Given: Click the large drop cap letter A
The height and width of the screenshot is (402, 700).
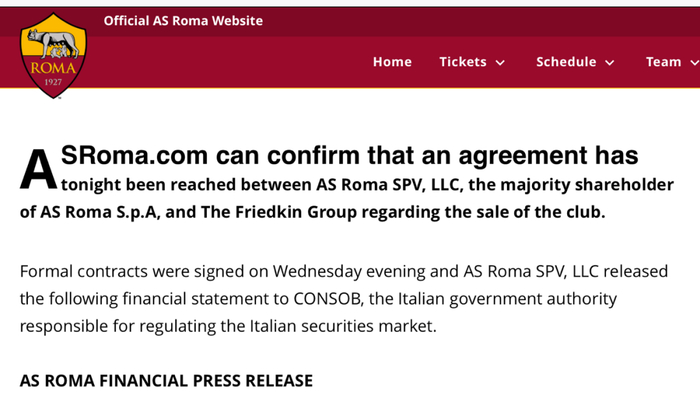Looking at the screenshot, I should tap(38, 171).
